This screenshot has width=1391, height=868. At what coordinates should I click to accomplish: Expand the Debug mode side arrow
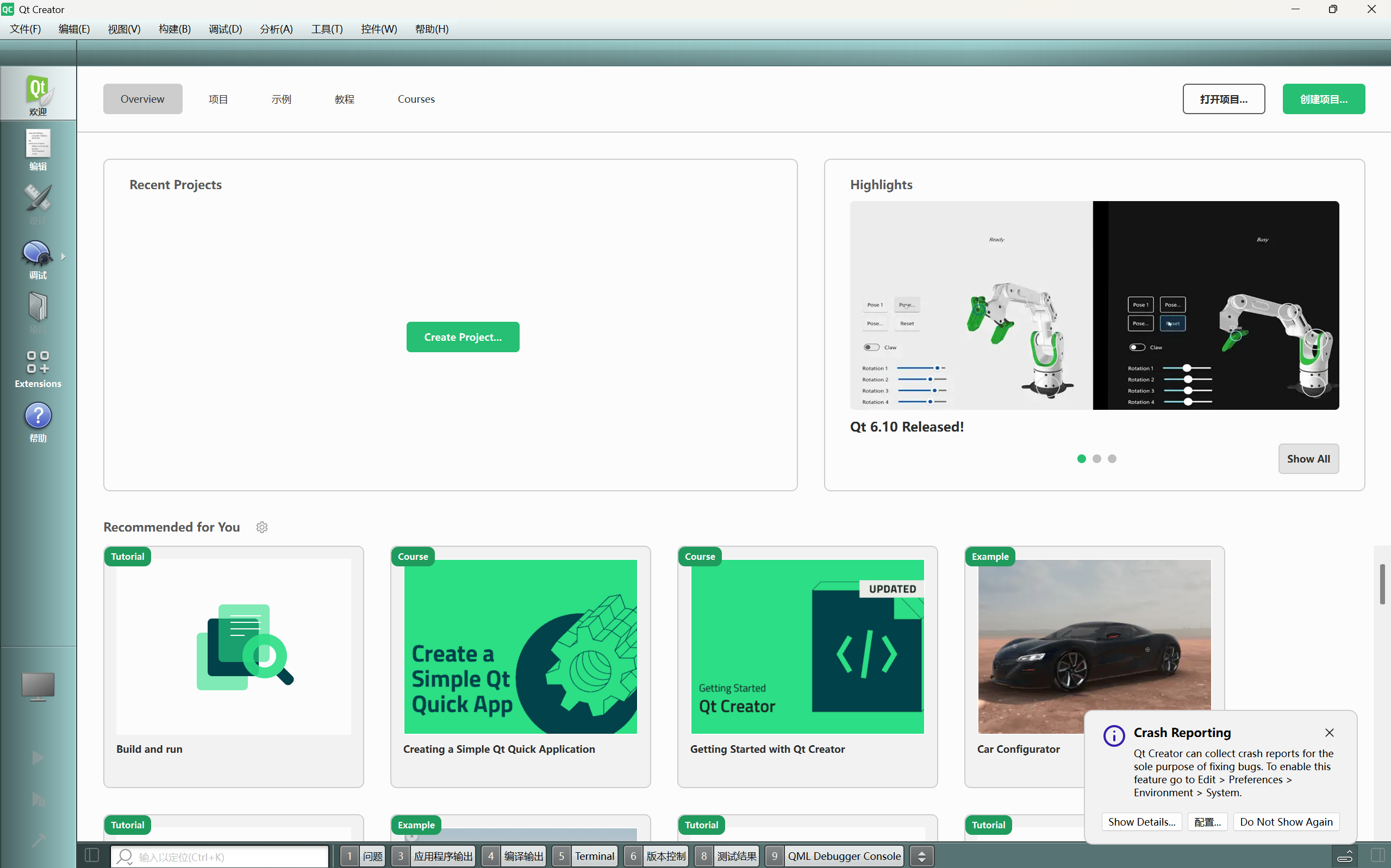(63, 257)
